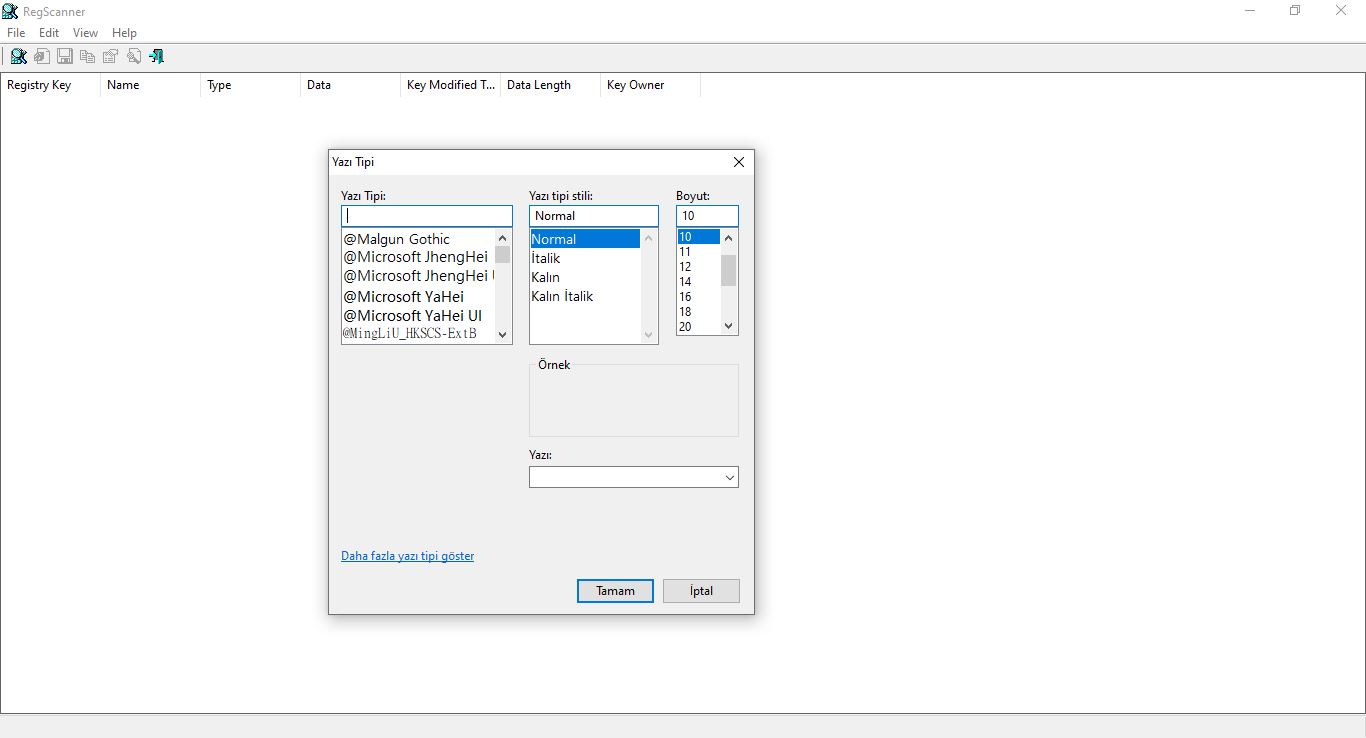Sort by Name column header

[150, 85]
